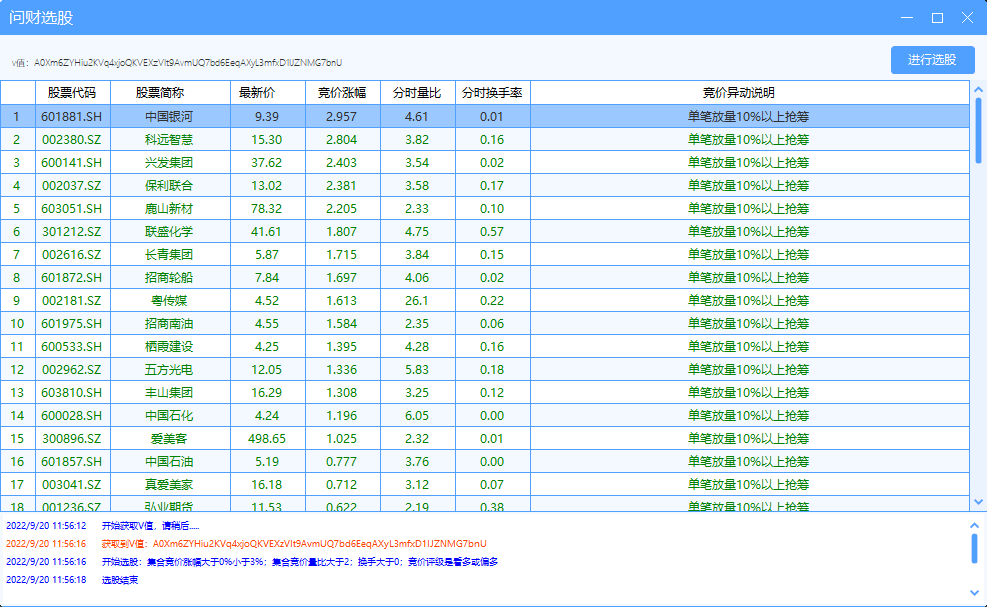The image size is (987, 607).
Task: Sort by 最新价 column header
Action: click(268, 93)
